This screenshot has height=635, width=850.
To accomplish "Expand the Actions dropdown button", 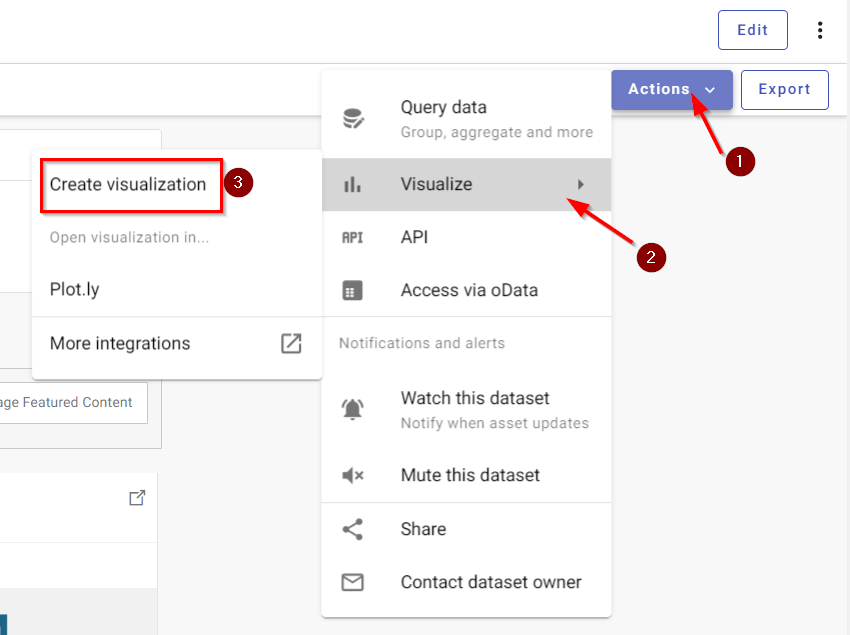I will point(672,90).
